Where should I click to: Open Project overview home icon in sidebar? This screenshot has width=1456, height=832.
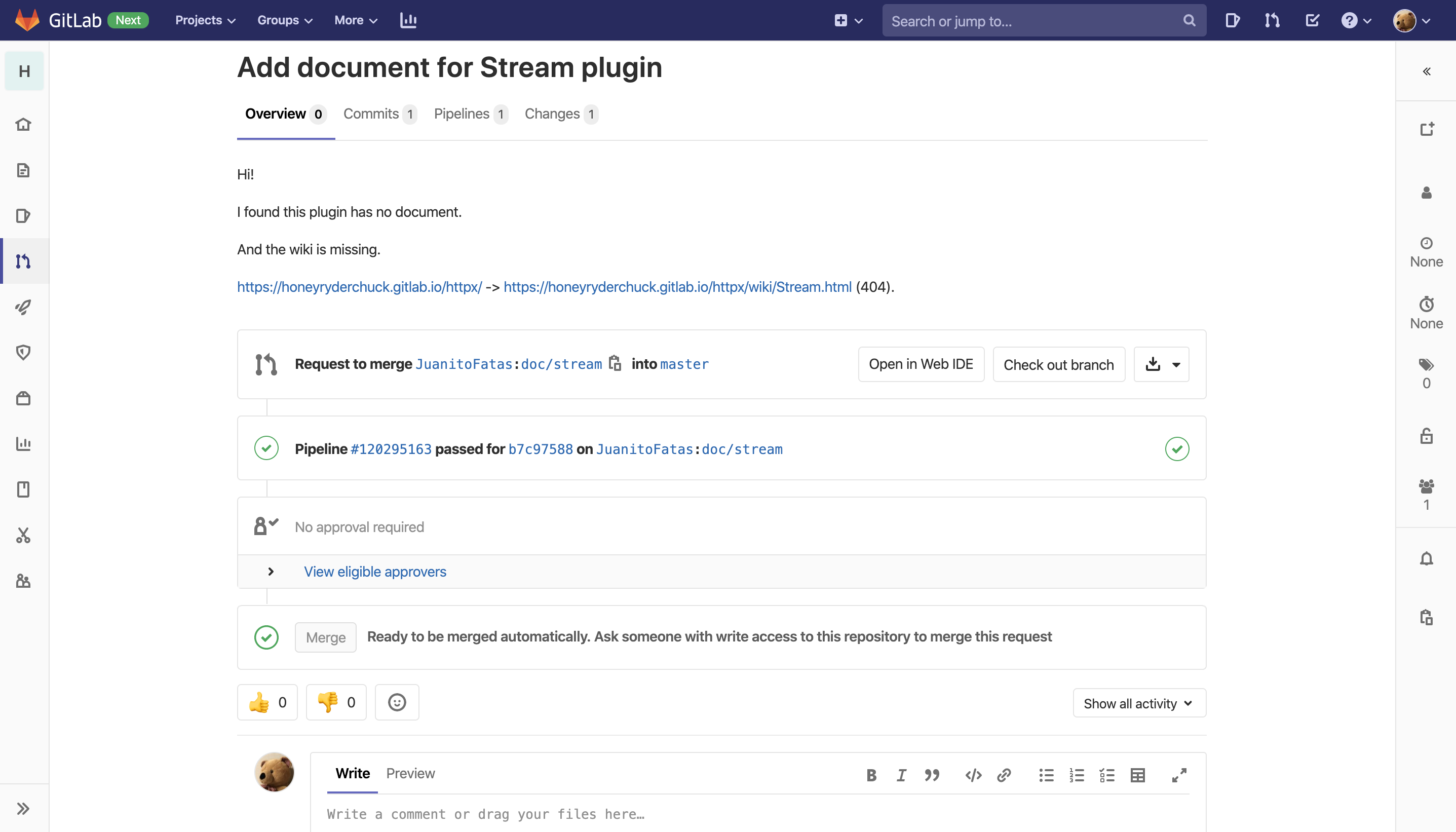[x=23, y=124]
